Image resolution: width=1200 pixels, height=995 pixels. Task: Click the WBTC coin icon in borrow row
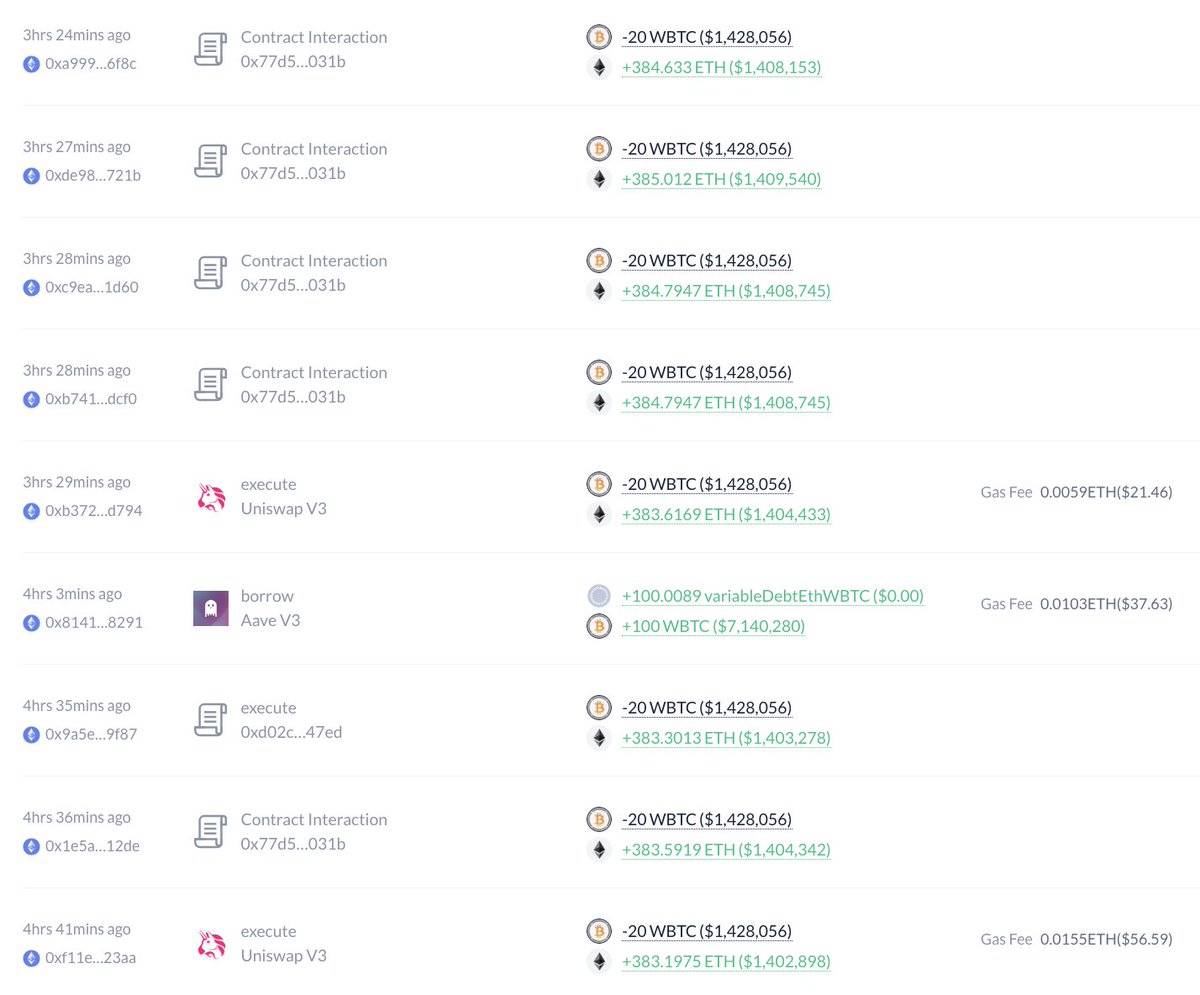click(x=598, y=626)
